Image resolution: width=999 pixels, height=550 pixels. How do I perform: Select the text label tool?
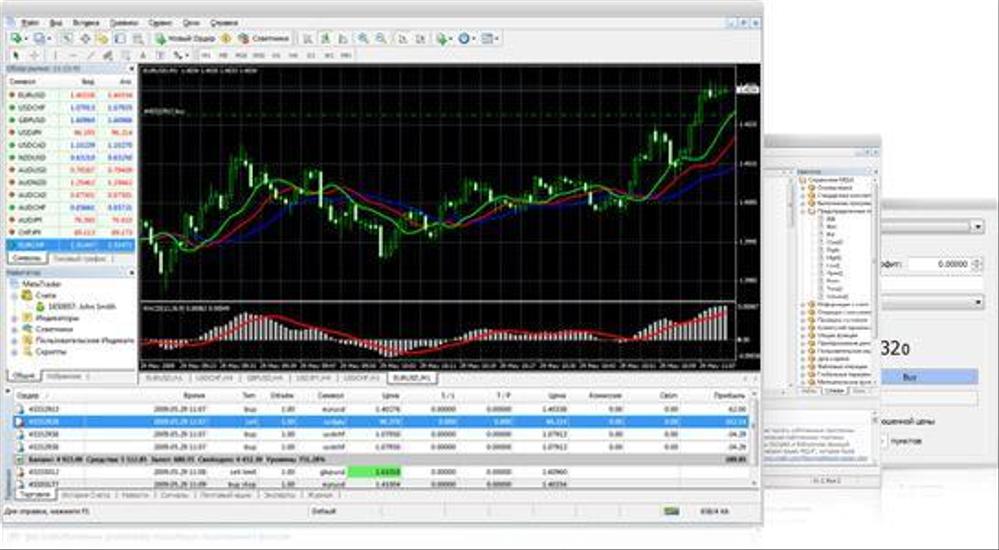pyautogui.click(x=160, y=55)
